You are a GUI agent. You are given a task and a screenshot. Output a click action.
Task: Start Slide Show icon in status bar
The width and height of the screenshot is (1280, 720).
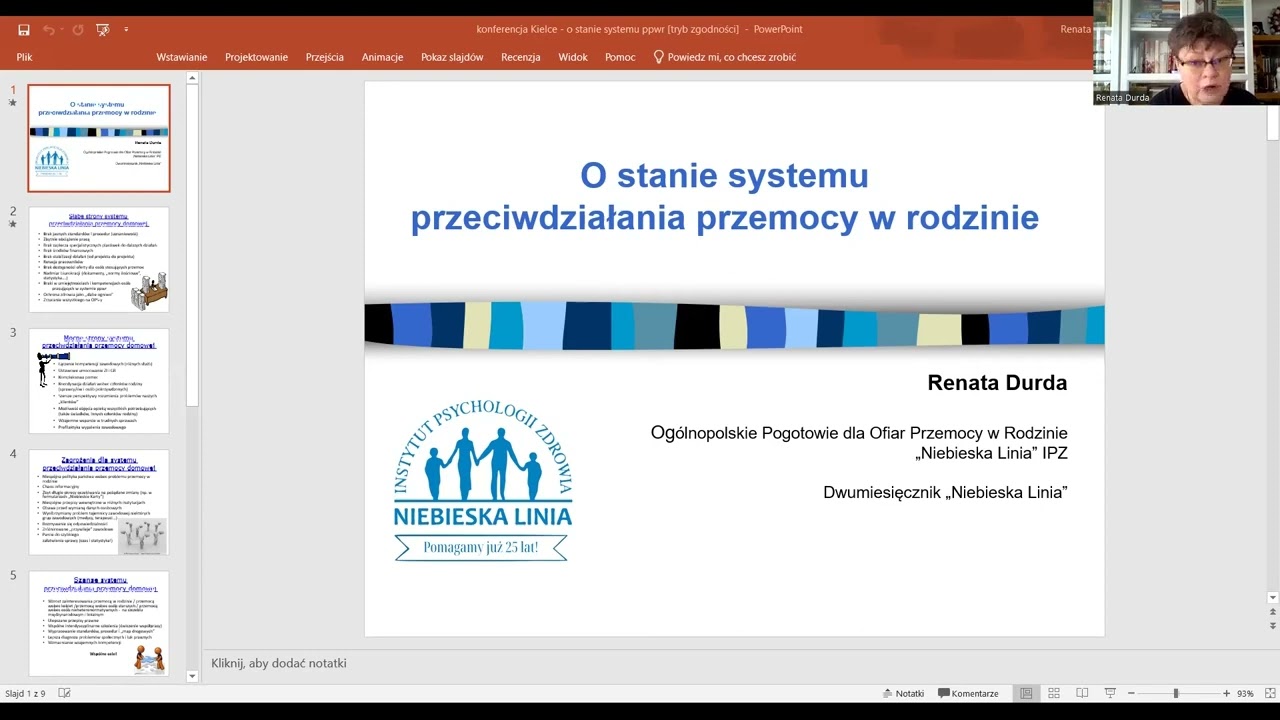tap(1110, 693)
